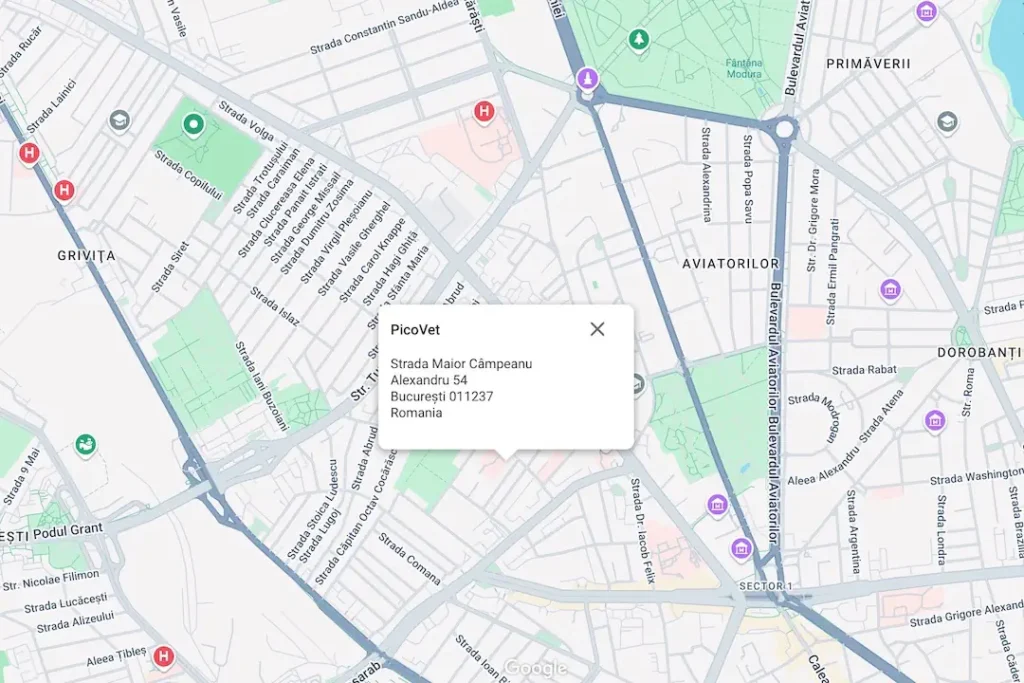The image size is (1024, 683).
Task: Select the green tree marker in the top park
Action: [x=638, y=39]
